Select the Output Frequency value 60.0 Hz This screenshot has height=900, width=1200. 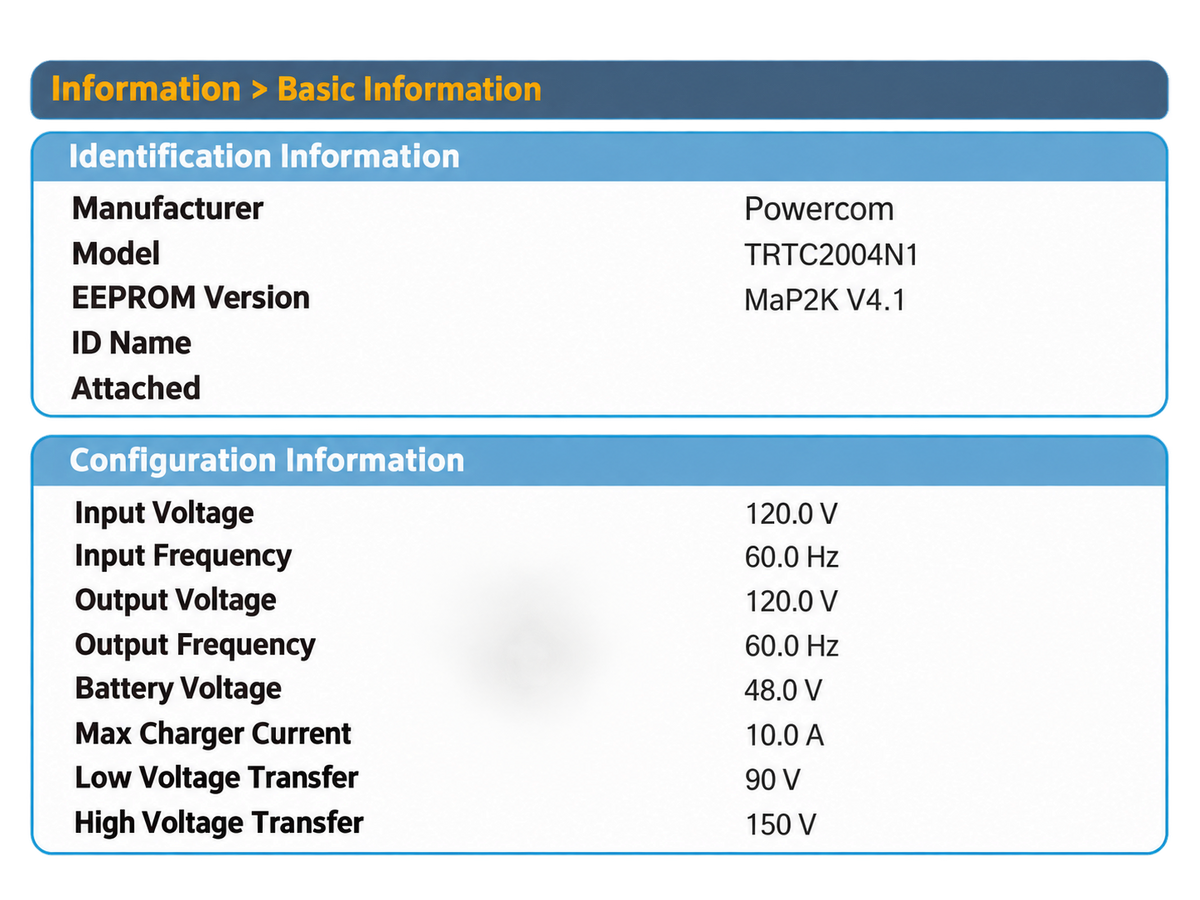(792, 647)
